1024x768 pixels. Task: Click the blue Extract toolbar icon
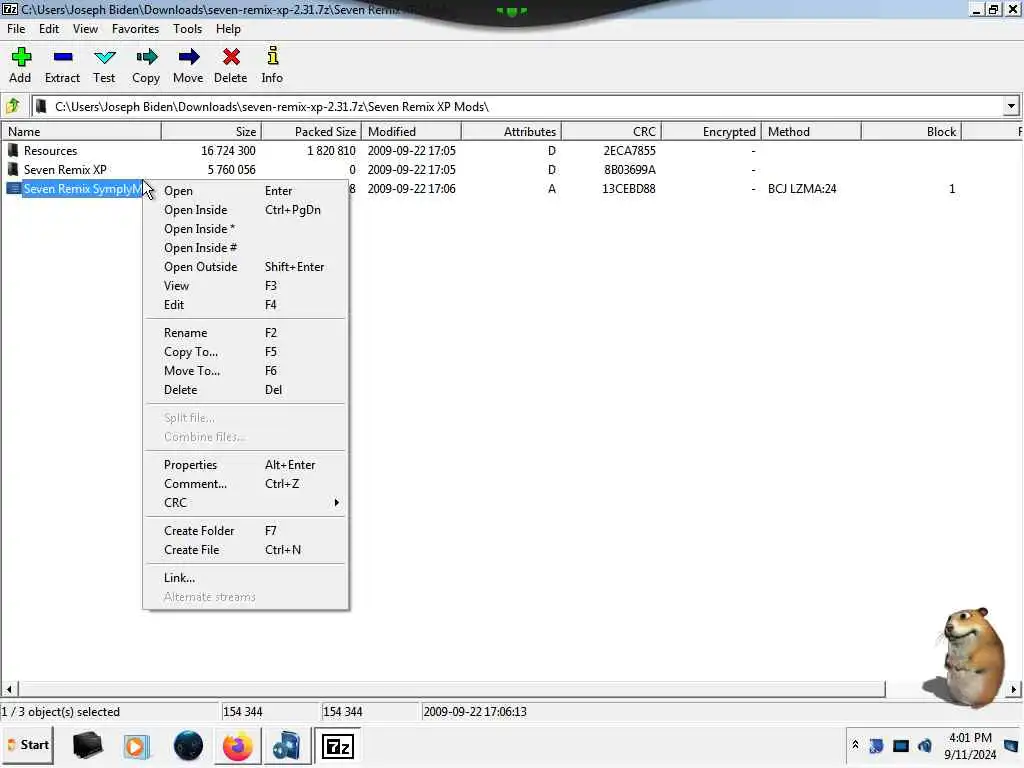[63, 57]
